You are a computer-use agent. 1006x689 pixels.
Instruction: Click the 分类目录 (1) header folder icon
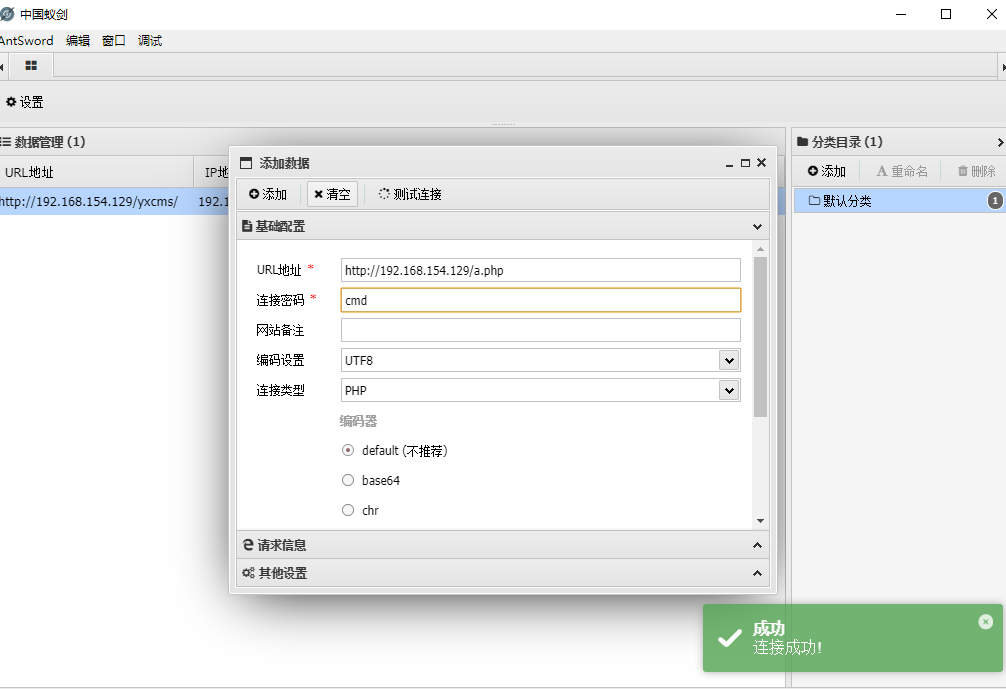click(x=802, y=142)
